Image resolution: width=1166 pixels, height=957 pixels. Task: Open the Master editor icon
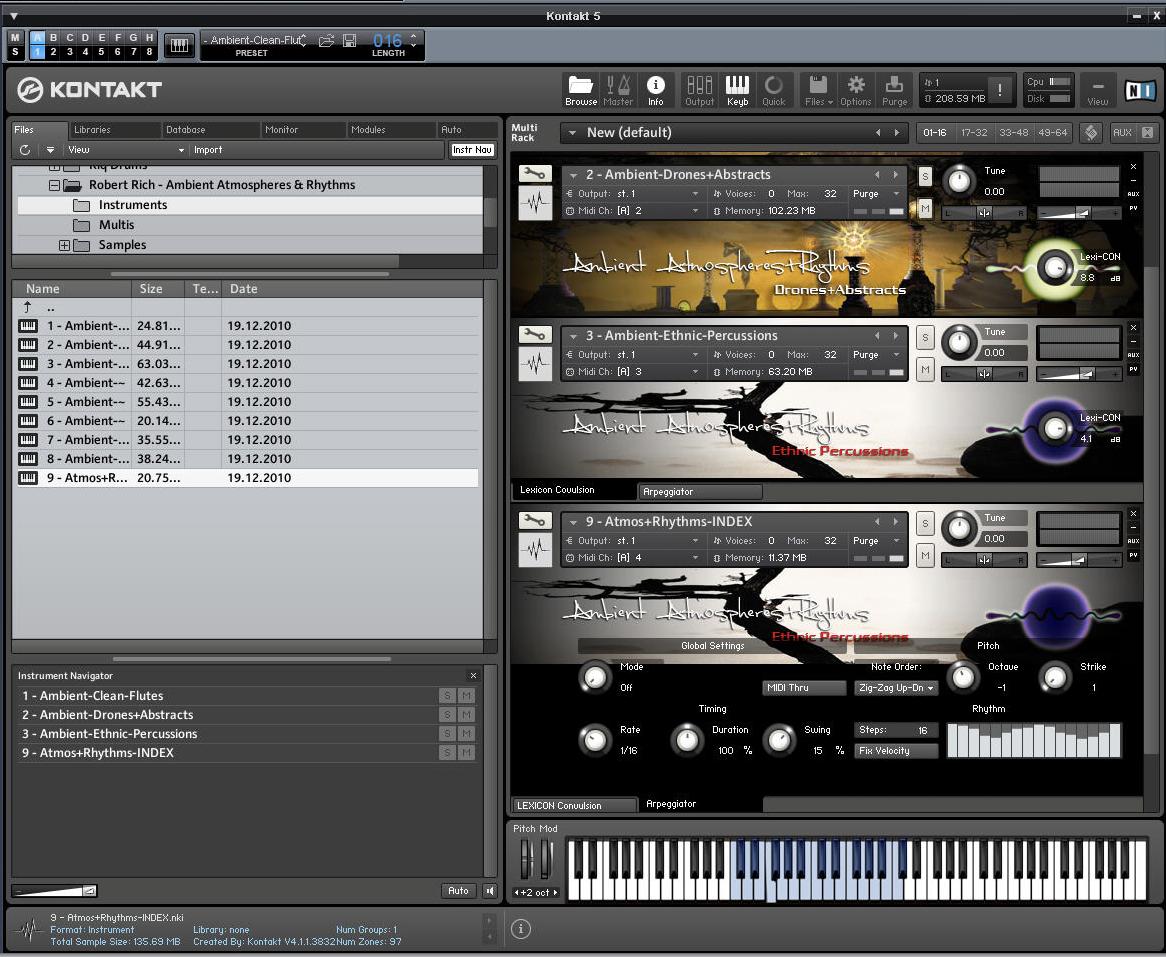(x=618, y=91)
